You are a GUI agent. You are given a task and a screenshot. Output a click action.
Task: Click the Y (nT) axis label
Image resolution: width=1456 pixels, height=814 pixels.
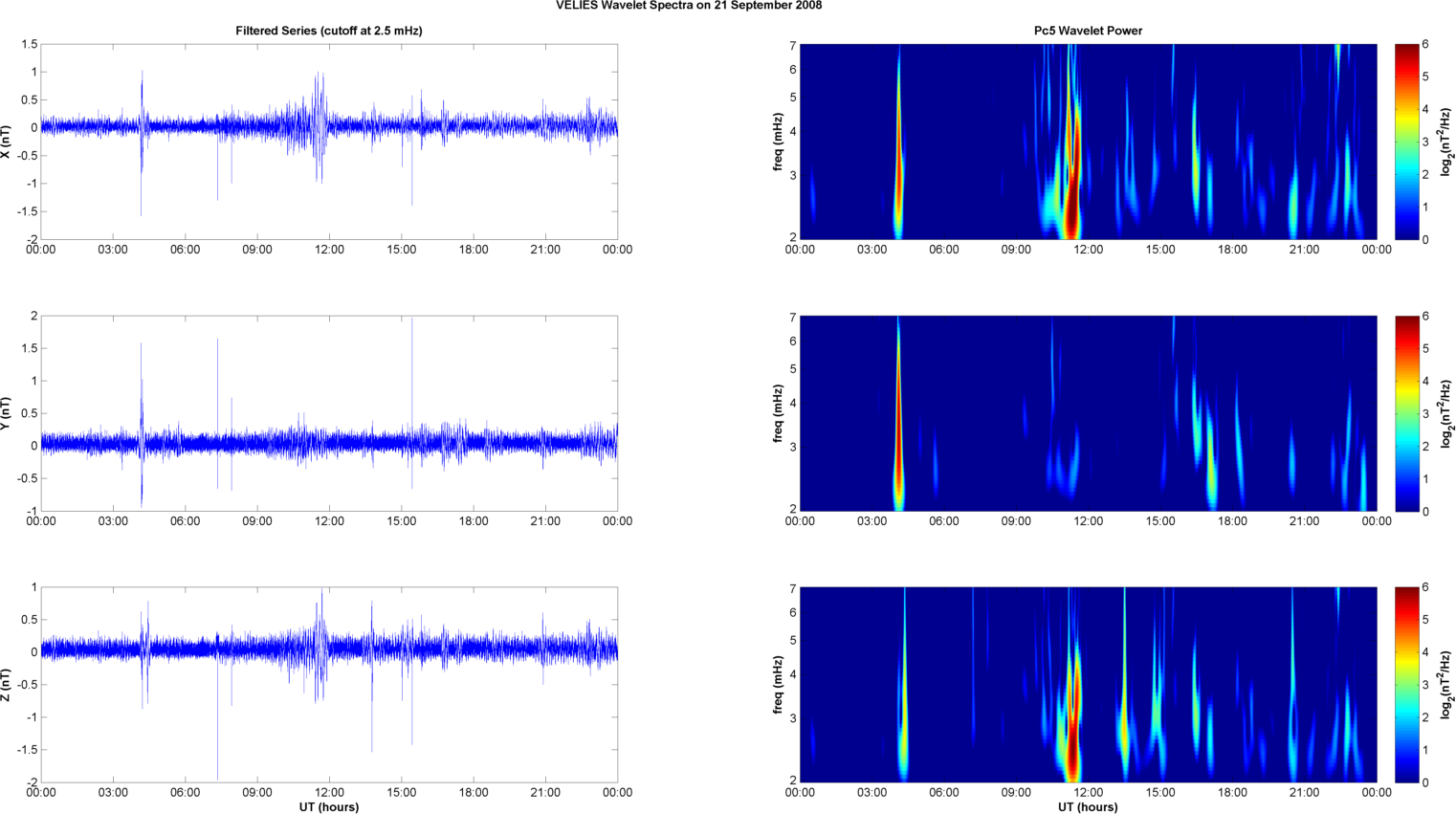pos(7,413)
